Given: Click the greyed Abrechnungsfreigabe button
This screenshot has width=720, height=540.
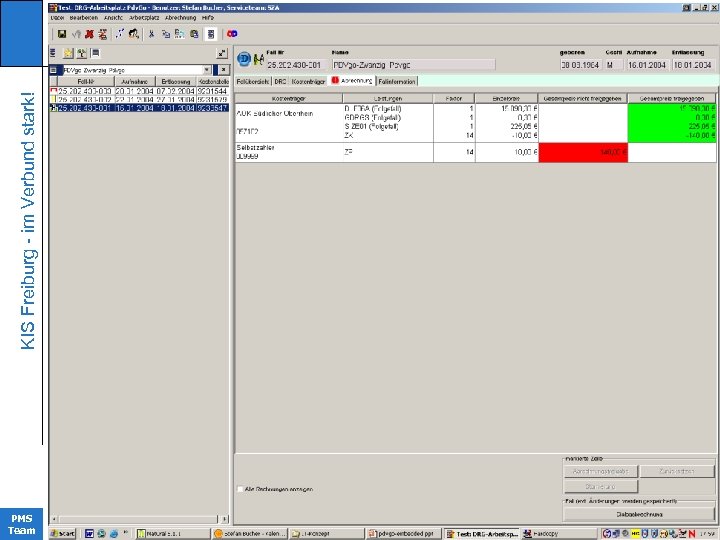Looking at the screenshot, I should click(x=601, y=472).
